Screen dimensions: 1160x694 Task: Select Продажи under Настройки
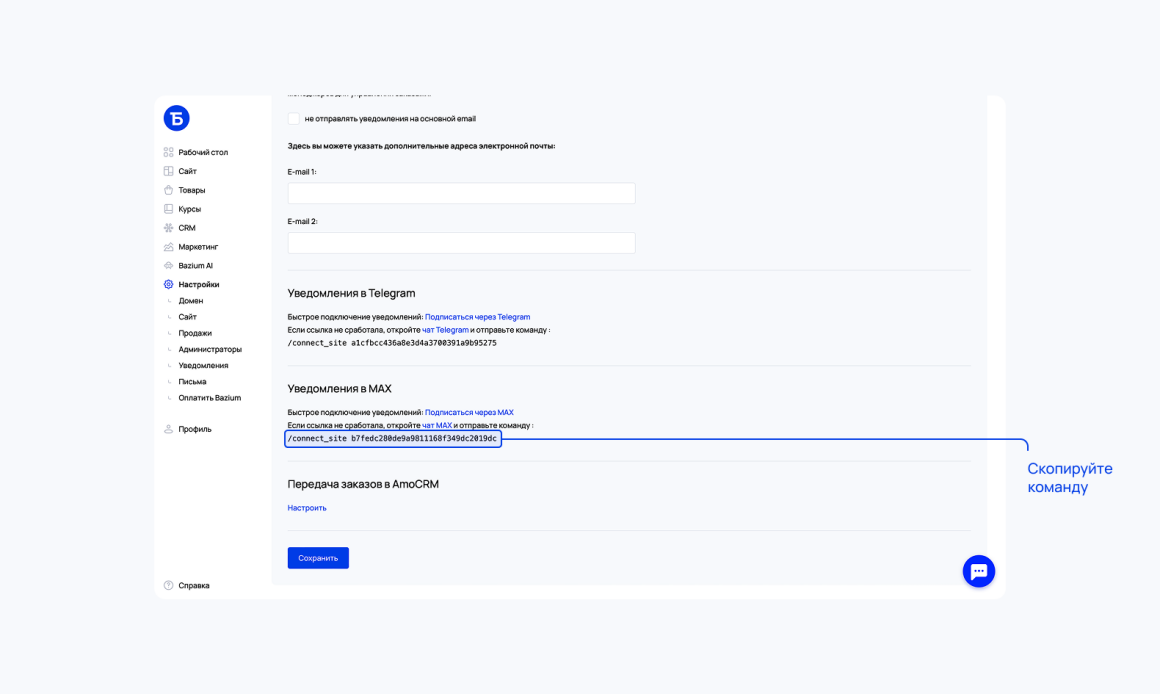click(195, 333)
